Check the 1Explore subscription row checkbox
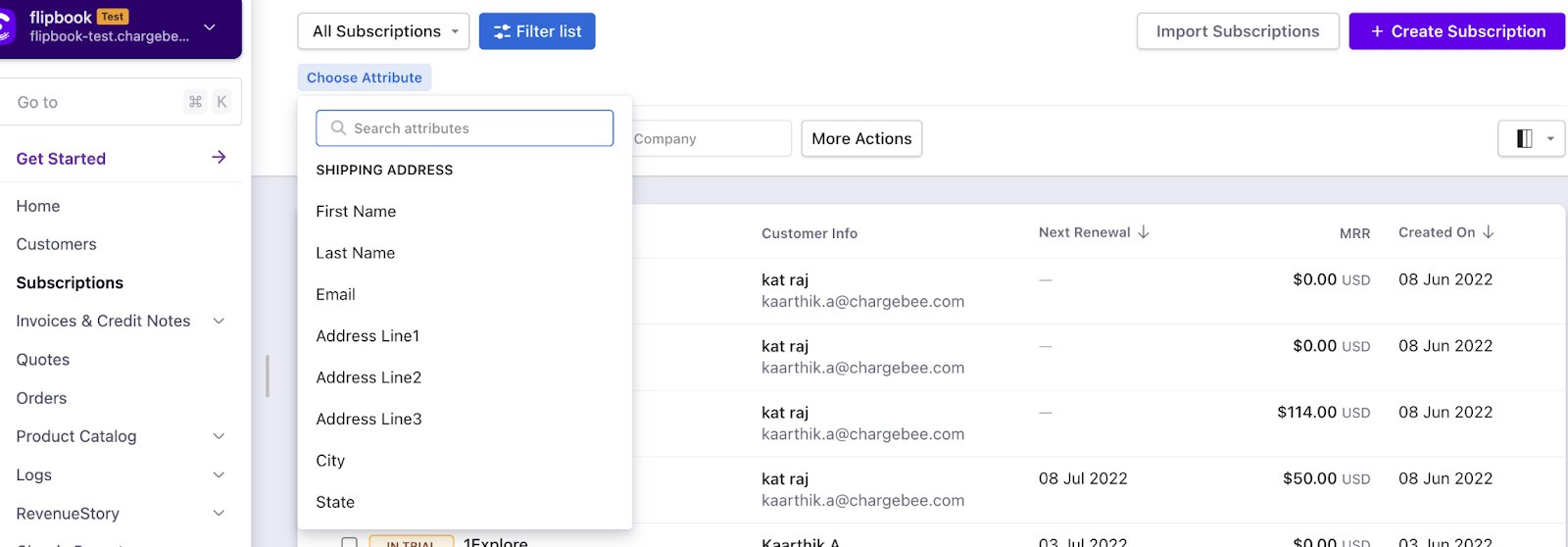The image size is (1568, 547). pos(349,542)
